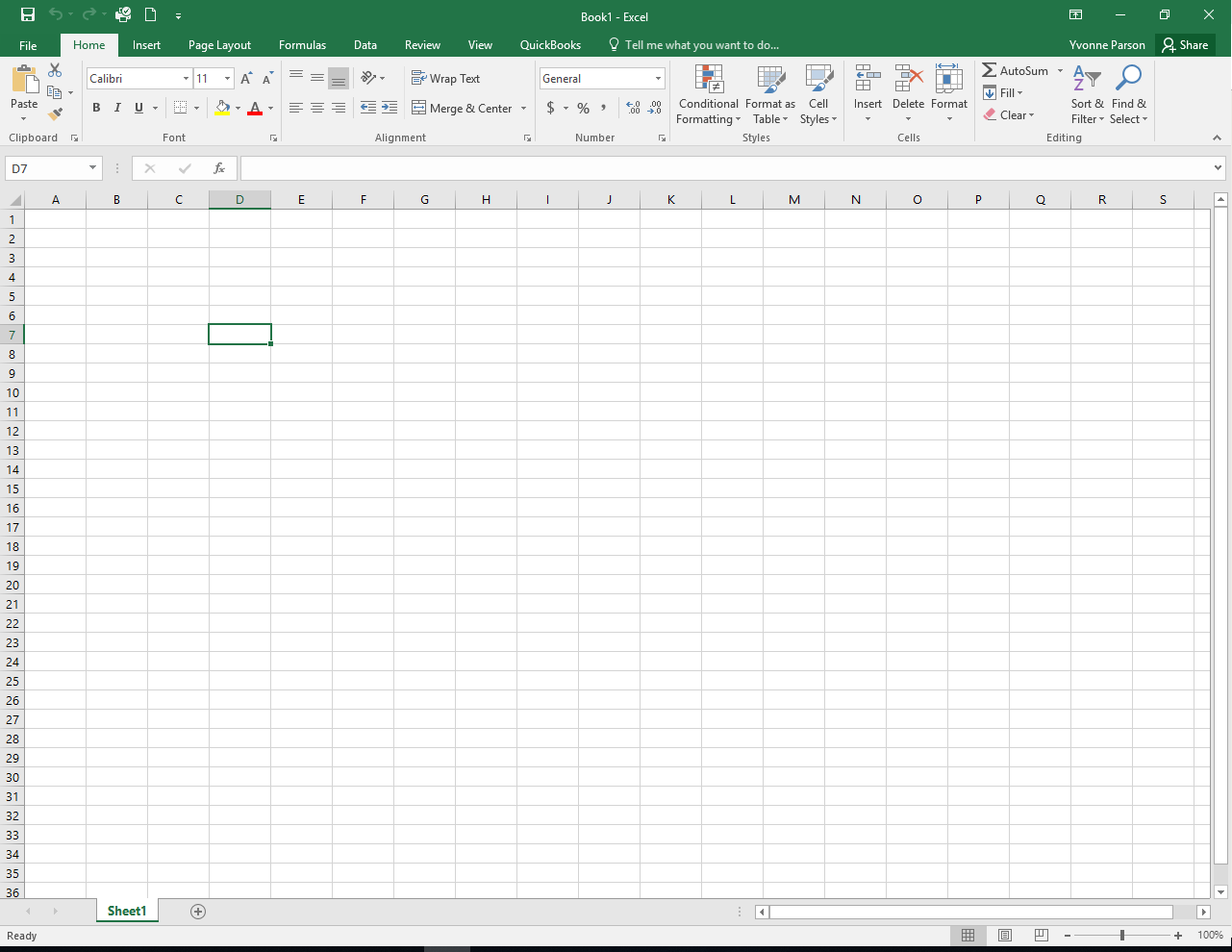The height and width of the screenshot is (952, 1232).
Task: Expand the Calibri font name dropdown
Action: point(186,79)
